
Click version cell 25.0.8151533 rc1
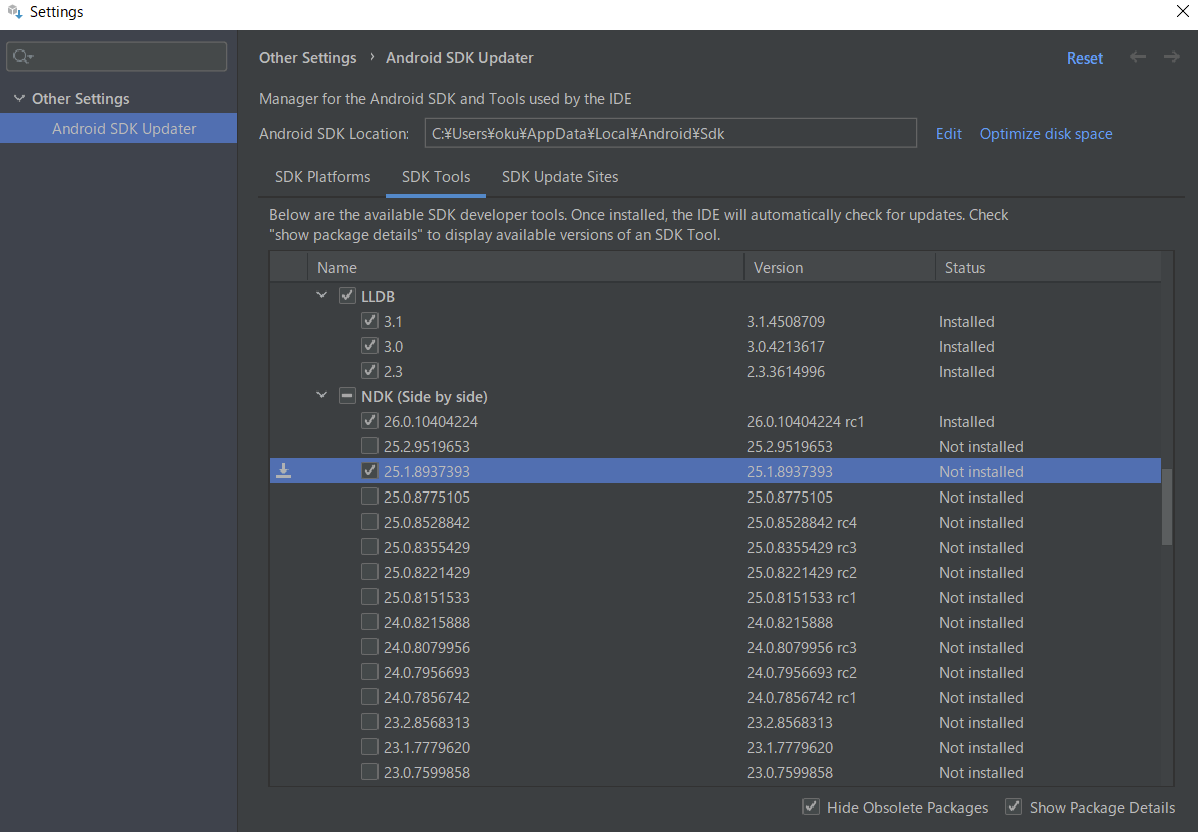pyautogui.click(x=801, y=597)
